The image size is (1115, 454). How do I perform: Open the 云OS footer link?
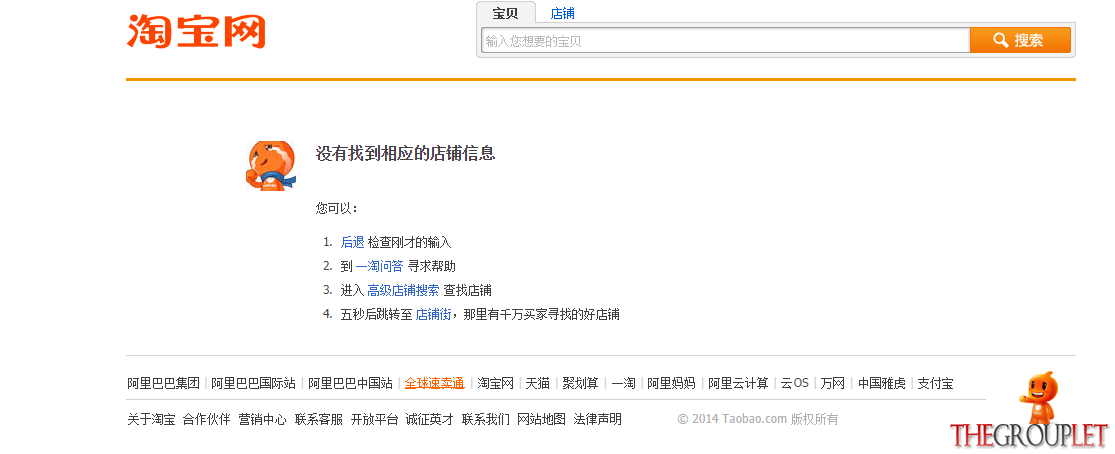(794, 384)
